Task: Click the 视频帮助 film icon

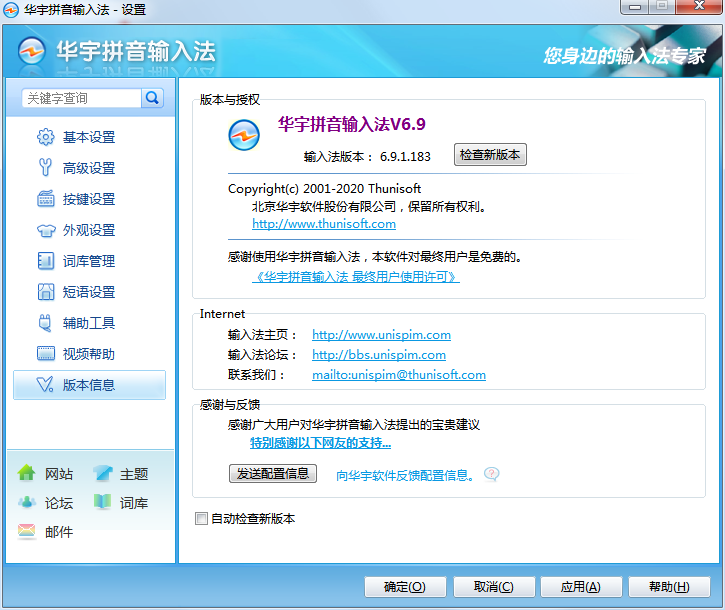Action: click(46, 354)
